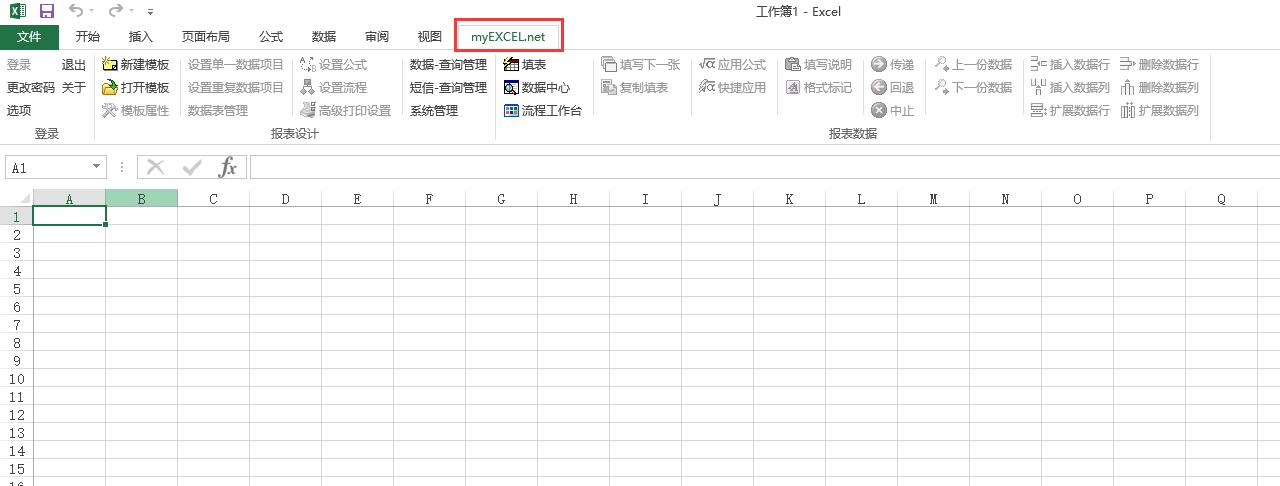Click the Redo arrow in title bar
1280x486 pixels.
116,12
